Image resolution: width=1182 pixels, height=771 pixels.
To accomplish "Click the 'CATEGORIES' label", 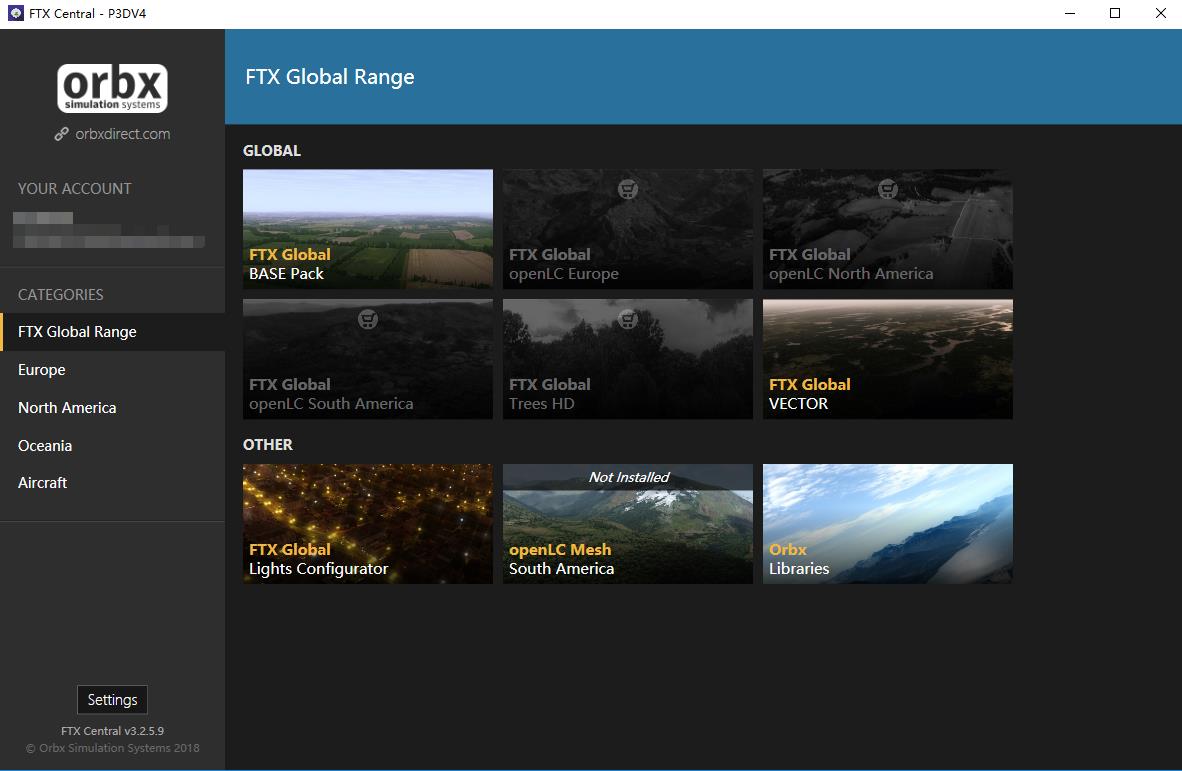I will click(60, 295).
